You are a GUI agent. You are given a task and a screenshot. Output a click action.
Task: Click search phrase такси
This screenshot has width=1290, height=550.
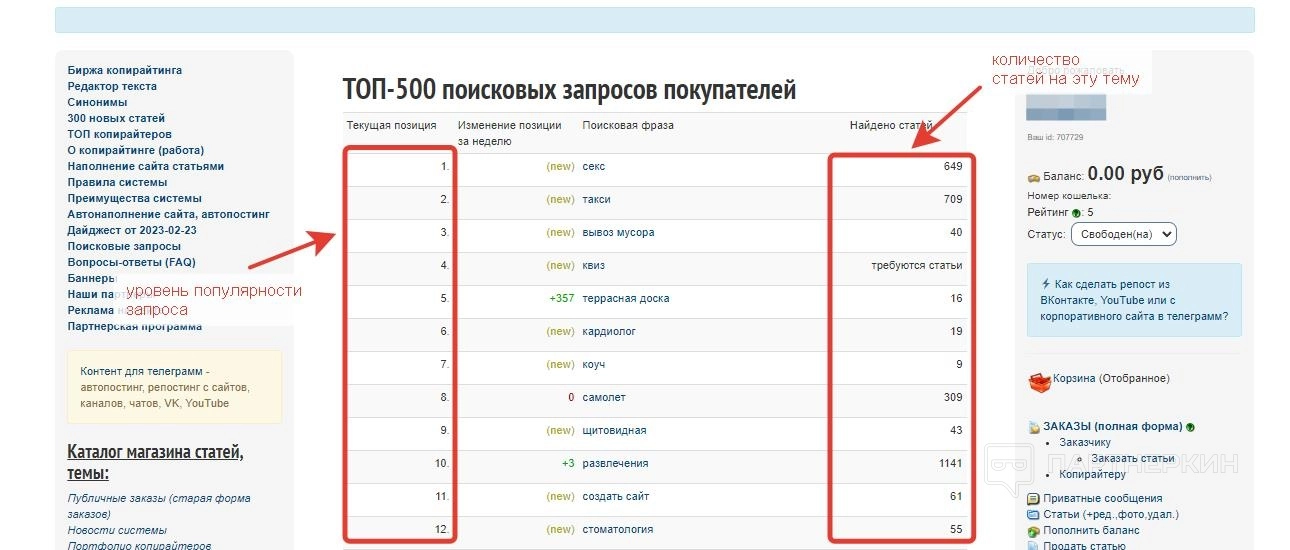[x=597, y=200]
